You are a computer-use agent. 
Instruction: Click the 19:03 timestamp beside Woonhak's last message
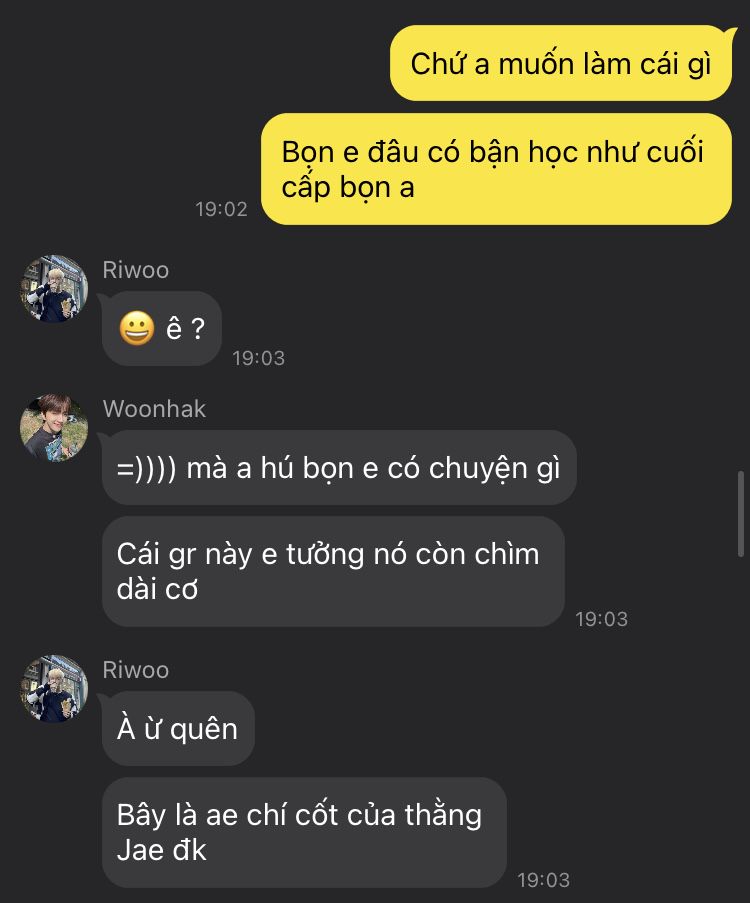click(601, 619)
